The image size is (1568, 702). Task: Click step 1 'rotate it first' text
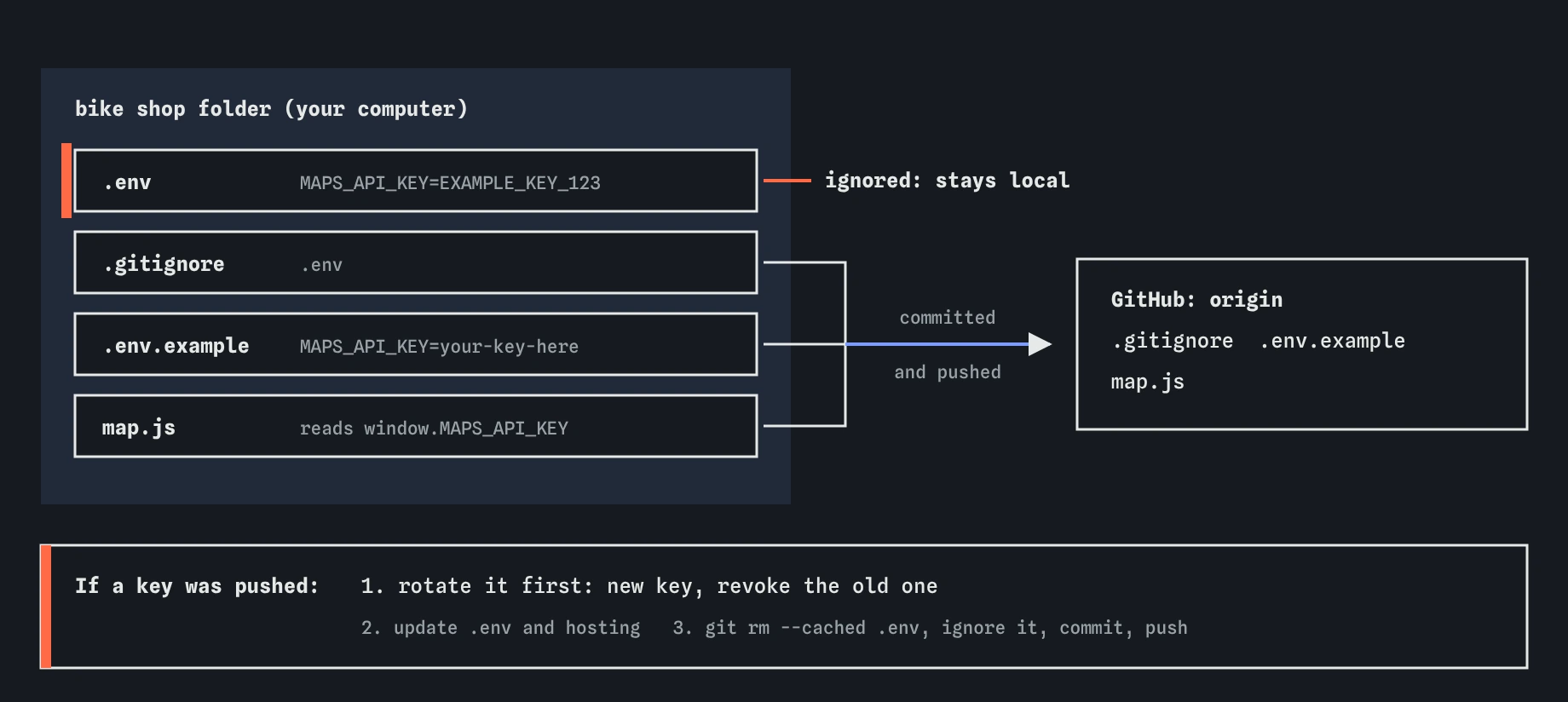click(x=649, y=586)
